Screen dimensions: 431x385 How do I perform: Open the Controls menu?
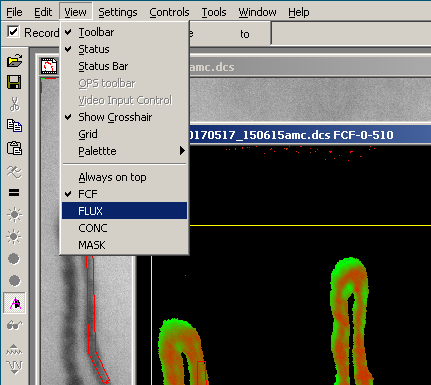(x=169, y=12)
